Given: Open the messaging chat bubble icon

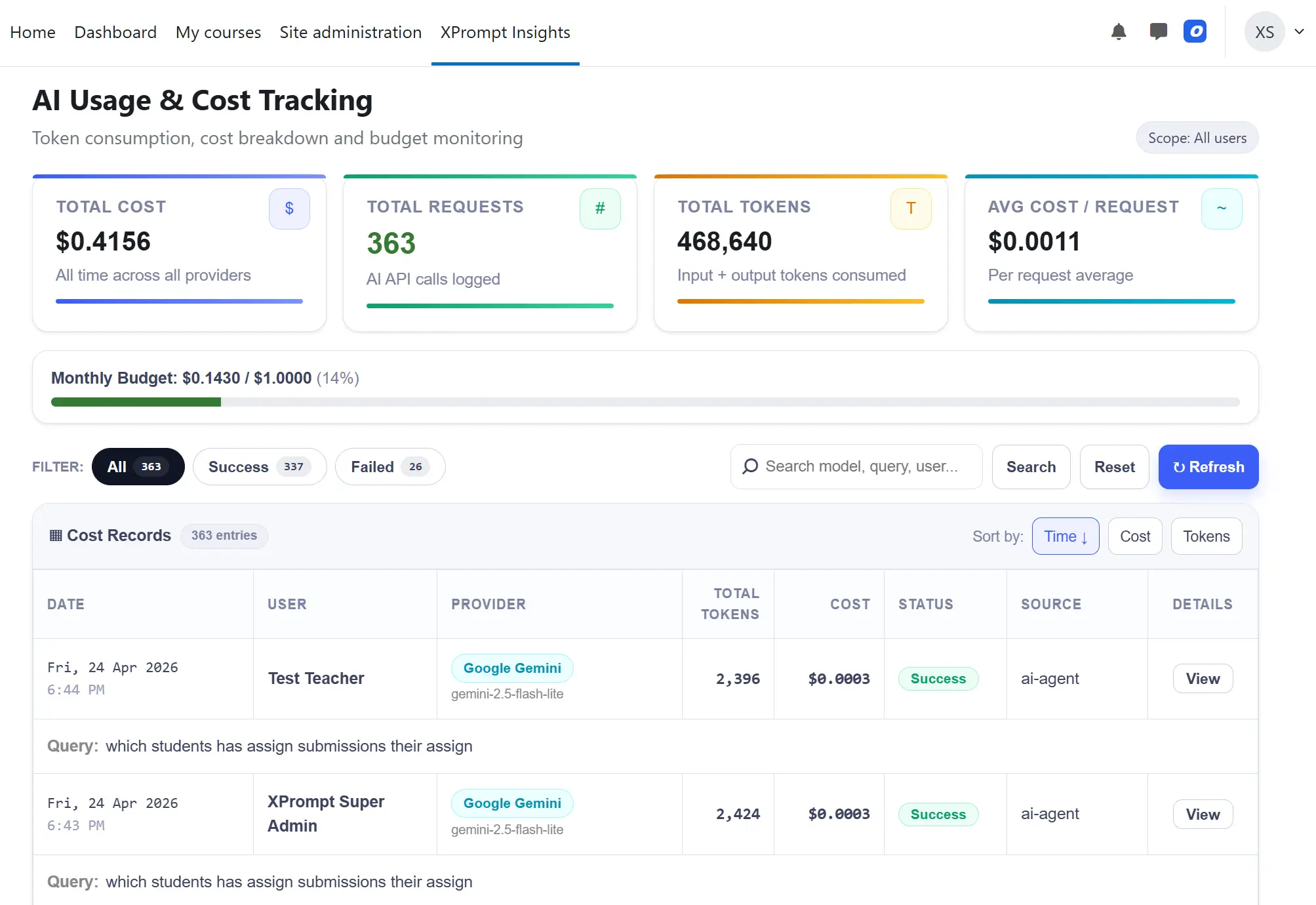Looking at the screenshot, I should pos(1158,31).
